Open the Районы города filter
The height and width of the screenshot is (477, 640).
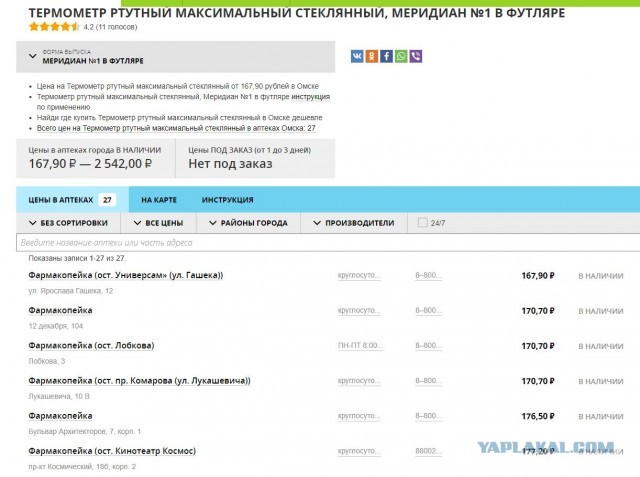click(248, 223)
